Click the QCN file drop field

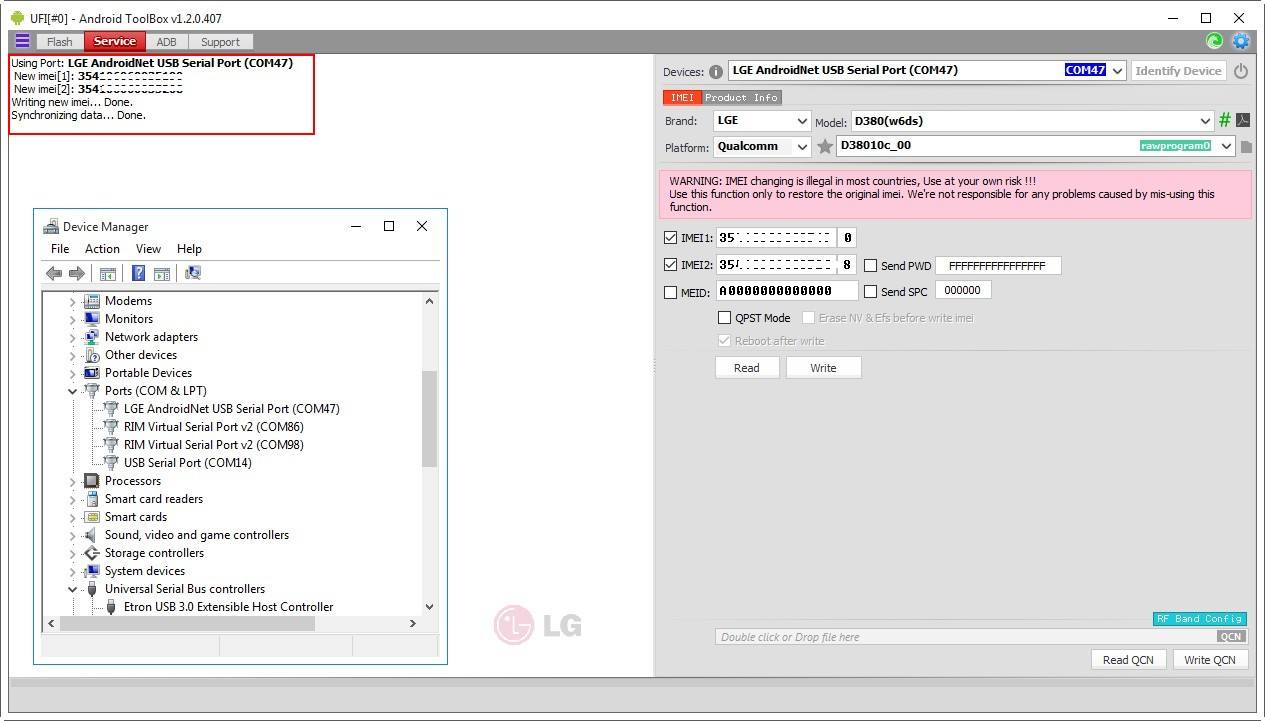981,637
